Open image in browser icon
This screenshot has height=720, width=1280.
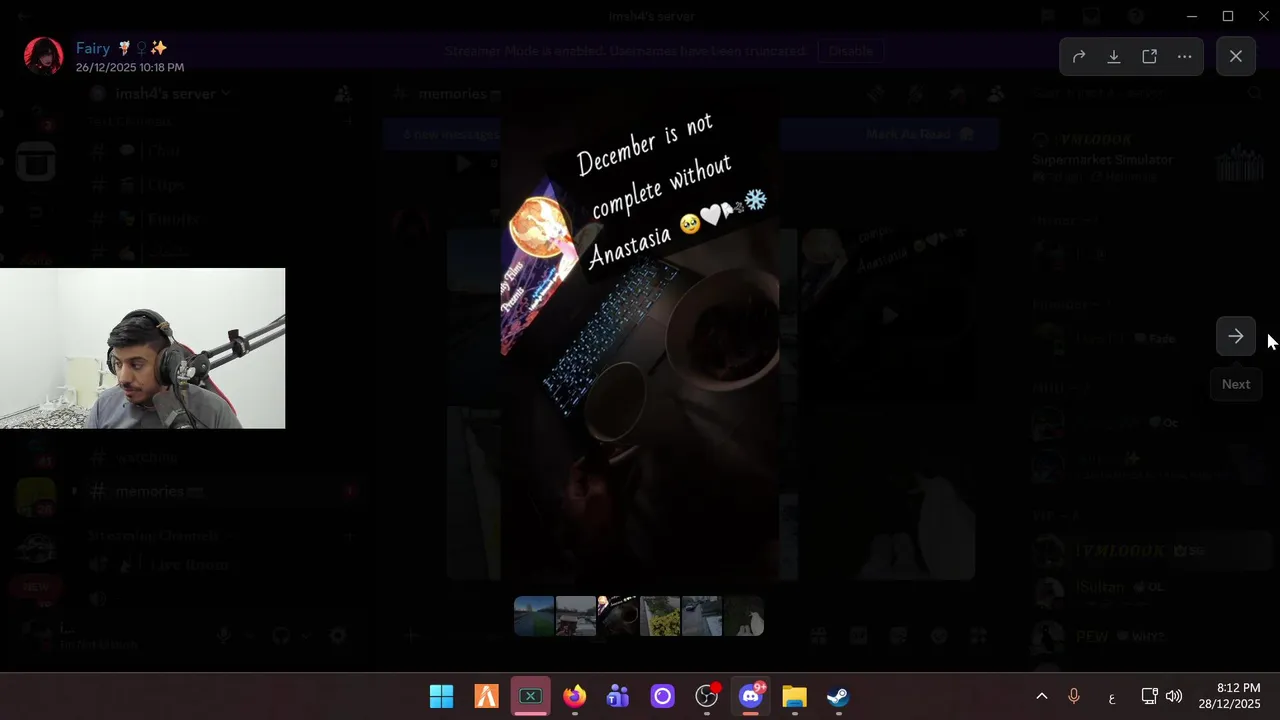(1149, 57)
